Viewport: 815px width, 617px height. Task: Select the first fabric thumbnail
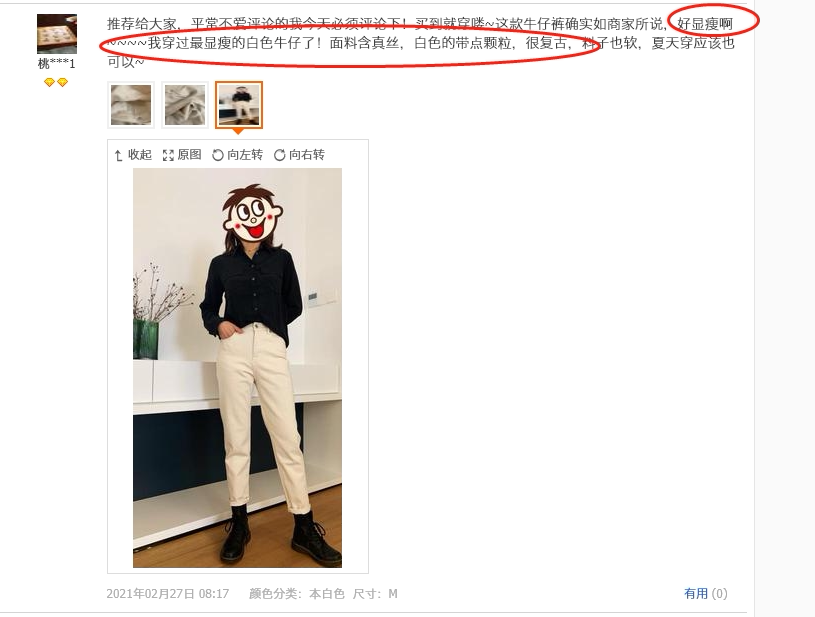[x=131, y=105]
